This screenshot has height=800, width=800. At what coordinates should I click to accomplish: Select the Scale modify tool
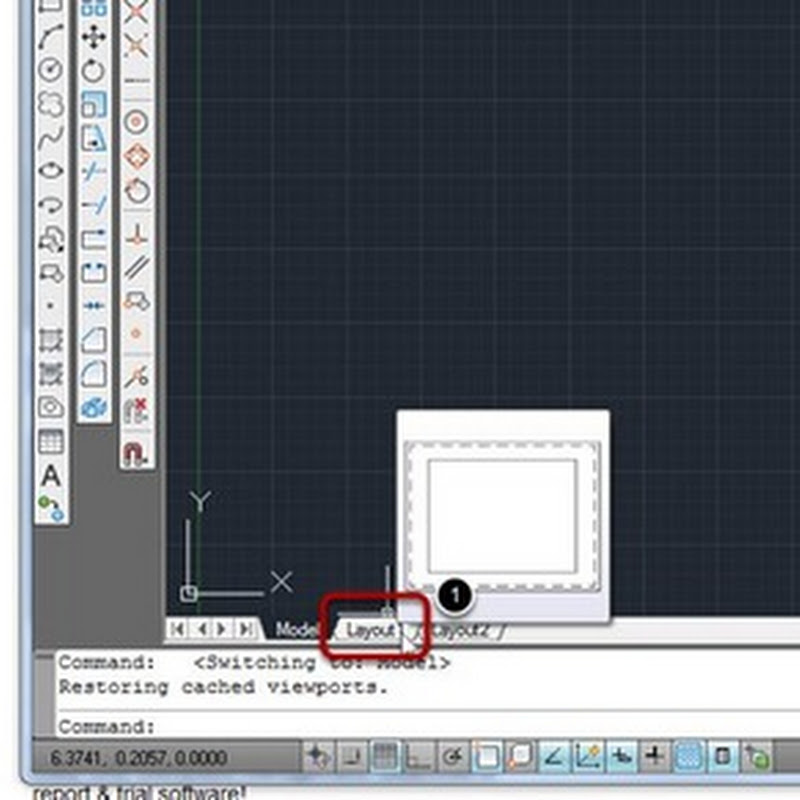click(x=94, y=104)
